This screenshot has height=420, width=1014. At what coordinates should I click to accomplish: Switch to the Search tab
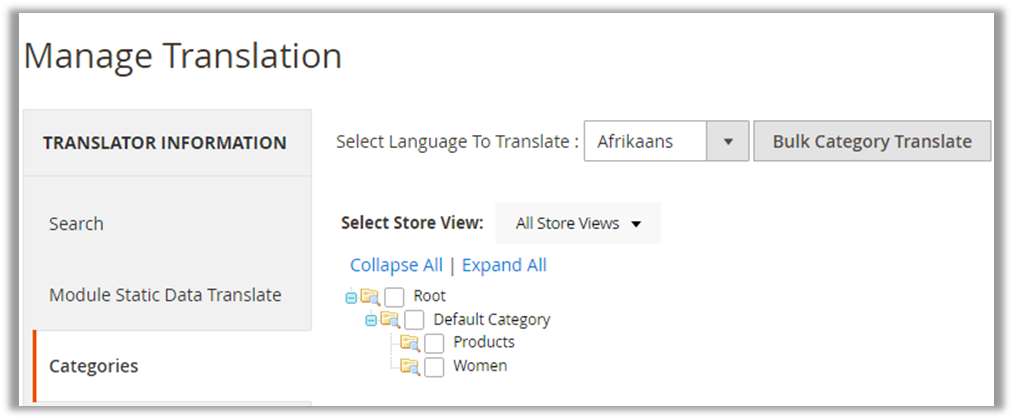pos(76,224)
